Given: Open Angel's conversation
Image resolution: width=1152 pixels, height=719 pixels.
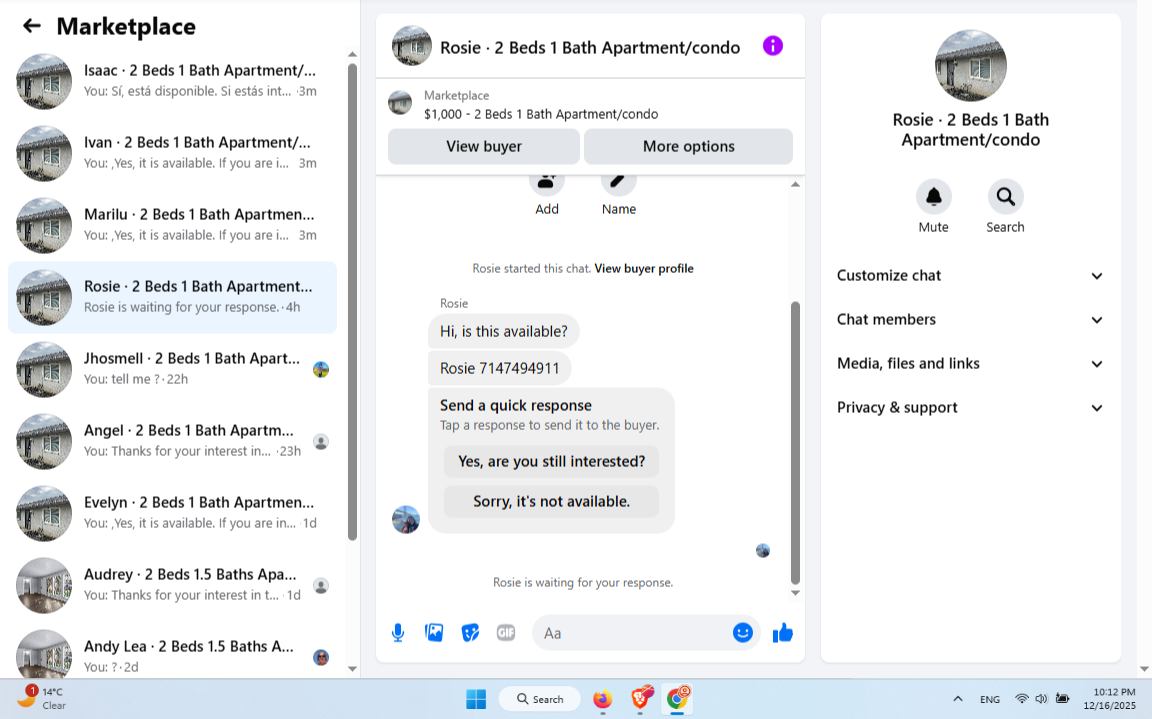Looking at the screenshot, I should point(173,441).
